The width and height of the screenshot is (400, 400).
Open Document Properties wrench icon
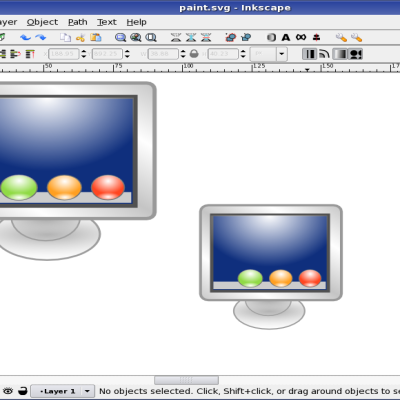(356, 37)
